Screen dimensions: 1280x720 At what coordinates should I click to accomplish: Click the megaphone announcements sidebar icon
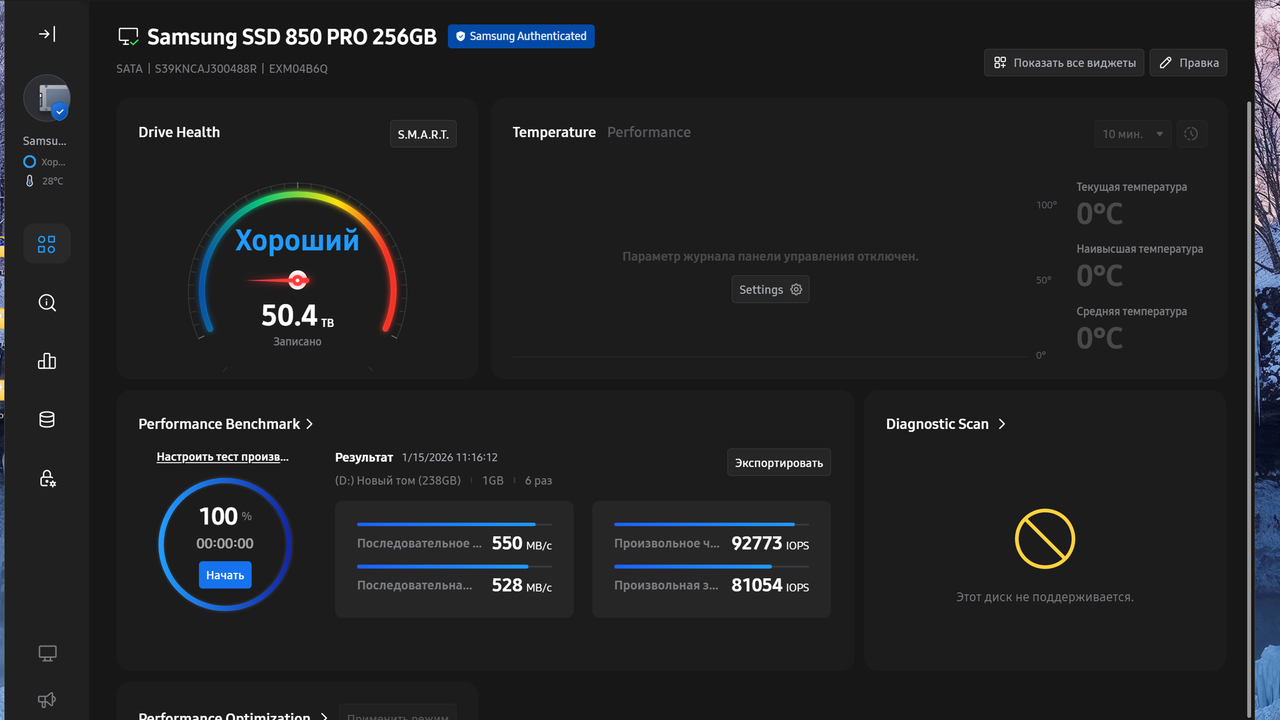click(47, 700)
